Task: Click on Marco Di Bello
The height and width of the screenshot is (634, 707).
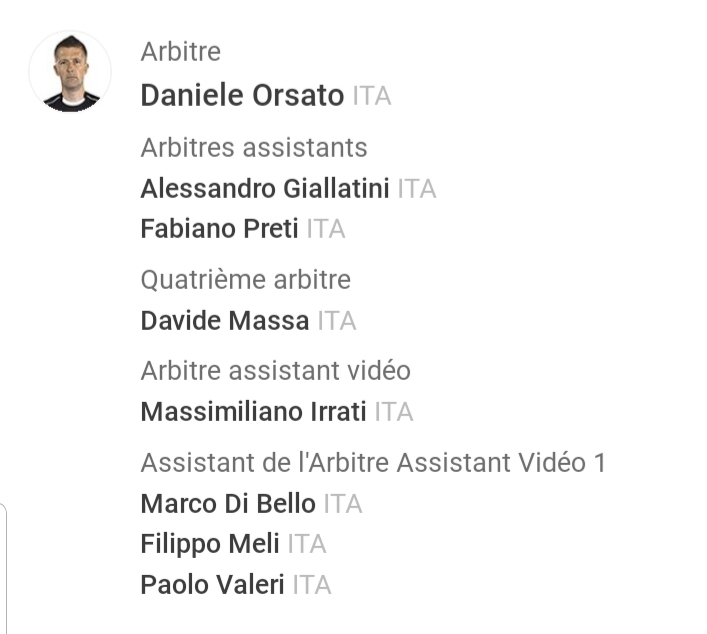Action: (227, 504)
